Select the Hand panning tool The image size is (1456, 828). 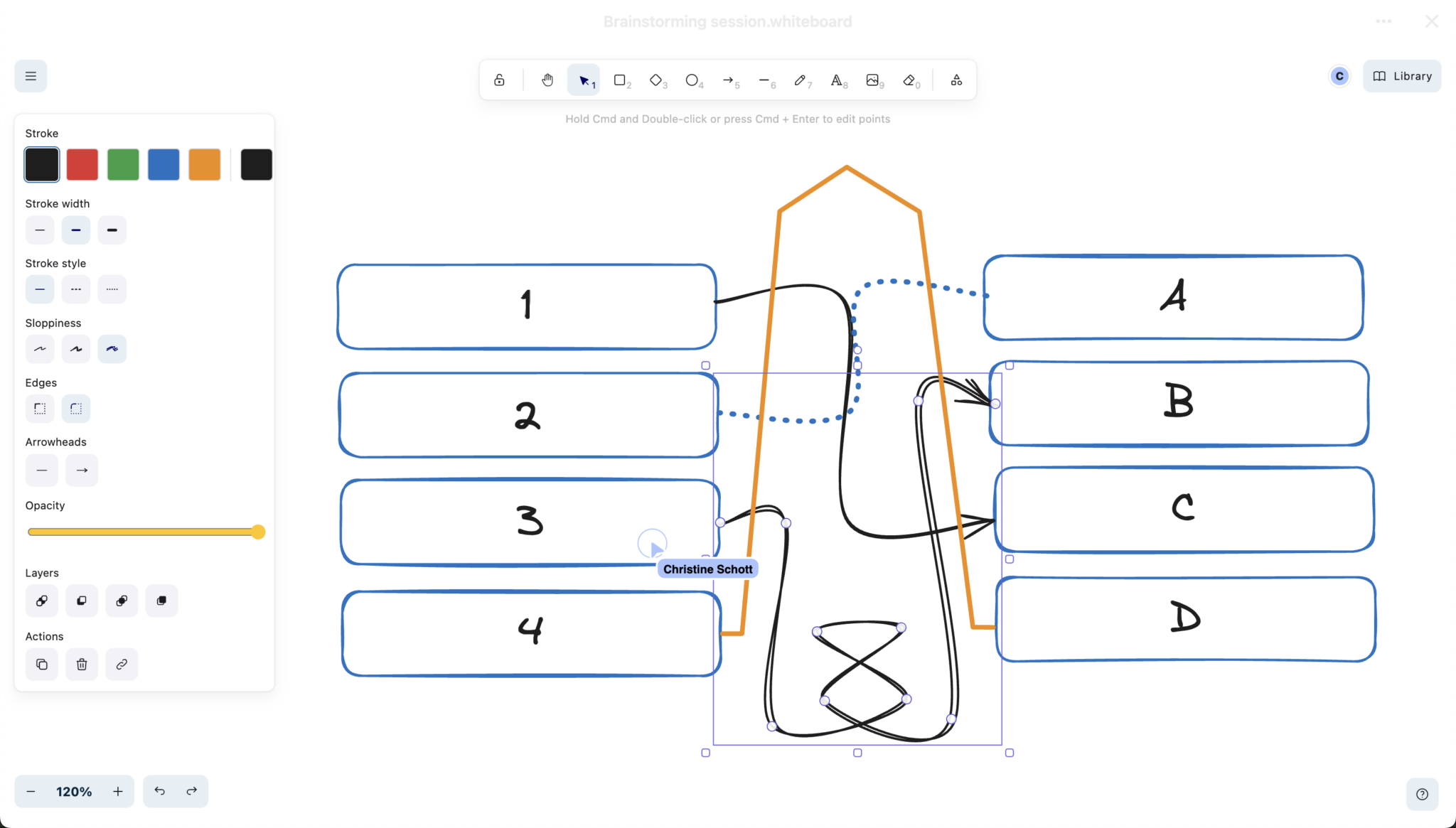point(546,80)
